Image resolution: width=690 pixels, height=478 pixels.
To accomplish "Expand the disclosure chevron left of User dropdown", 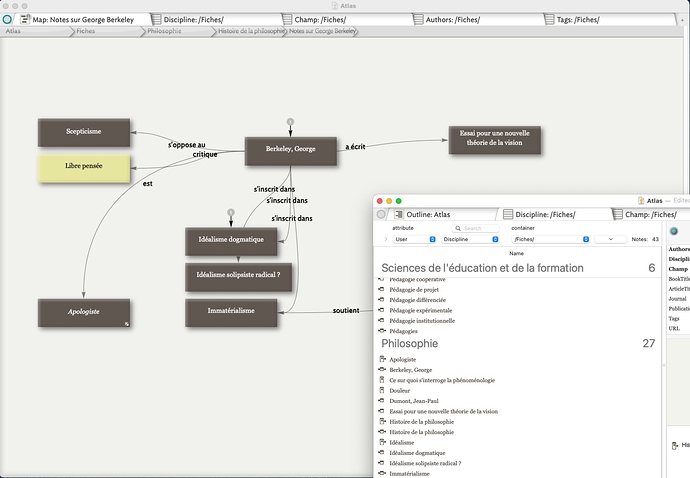I will tap(386, 239).
